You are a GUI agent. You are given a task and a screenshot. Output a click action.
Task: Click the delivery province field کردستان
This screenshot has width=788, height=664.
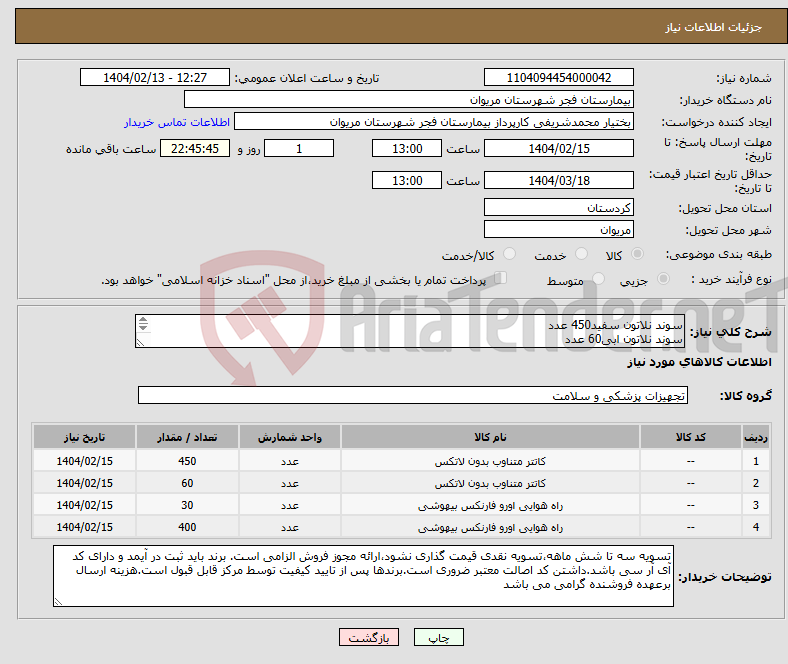point(559,207)
